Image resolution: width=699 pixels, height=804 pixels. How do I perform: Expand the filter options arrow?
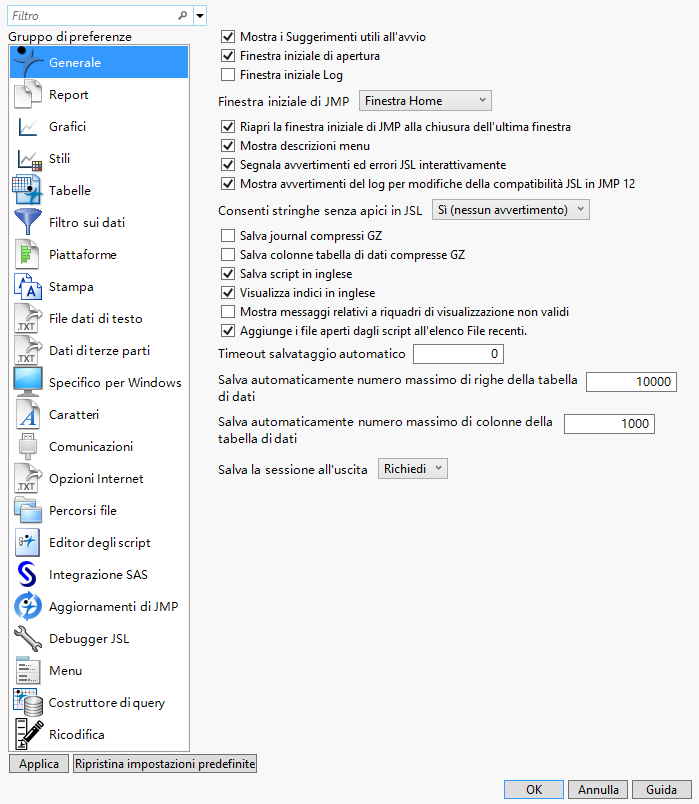pyautogui.click(x=200, y=16)
